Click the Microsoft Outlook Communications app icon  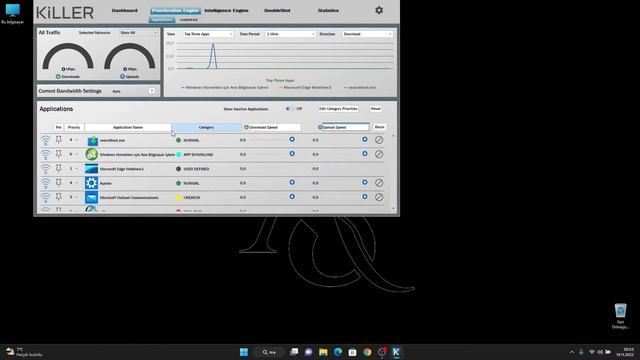pyautogui.click(x=91, y=197)
